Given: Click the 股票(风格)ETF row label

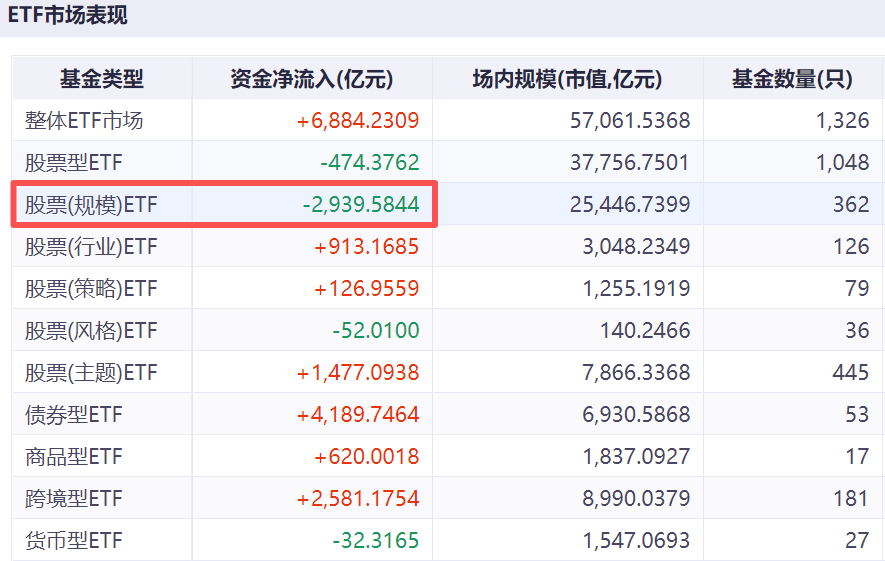Looking at the screenshot, I should [91, 331].
